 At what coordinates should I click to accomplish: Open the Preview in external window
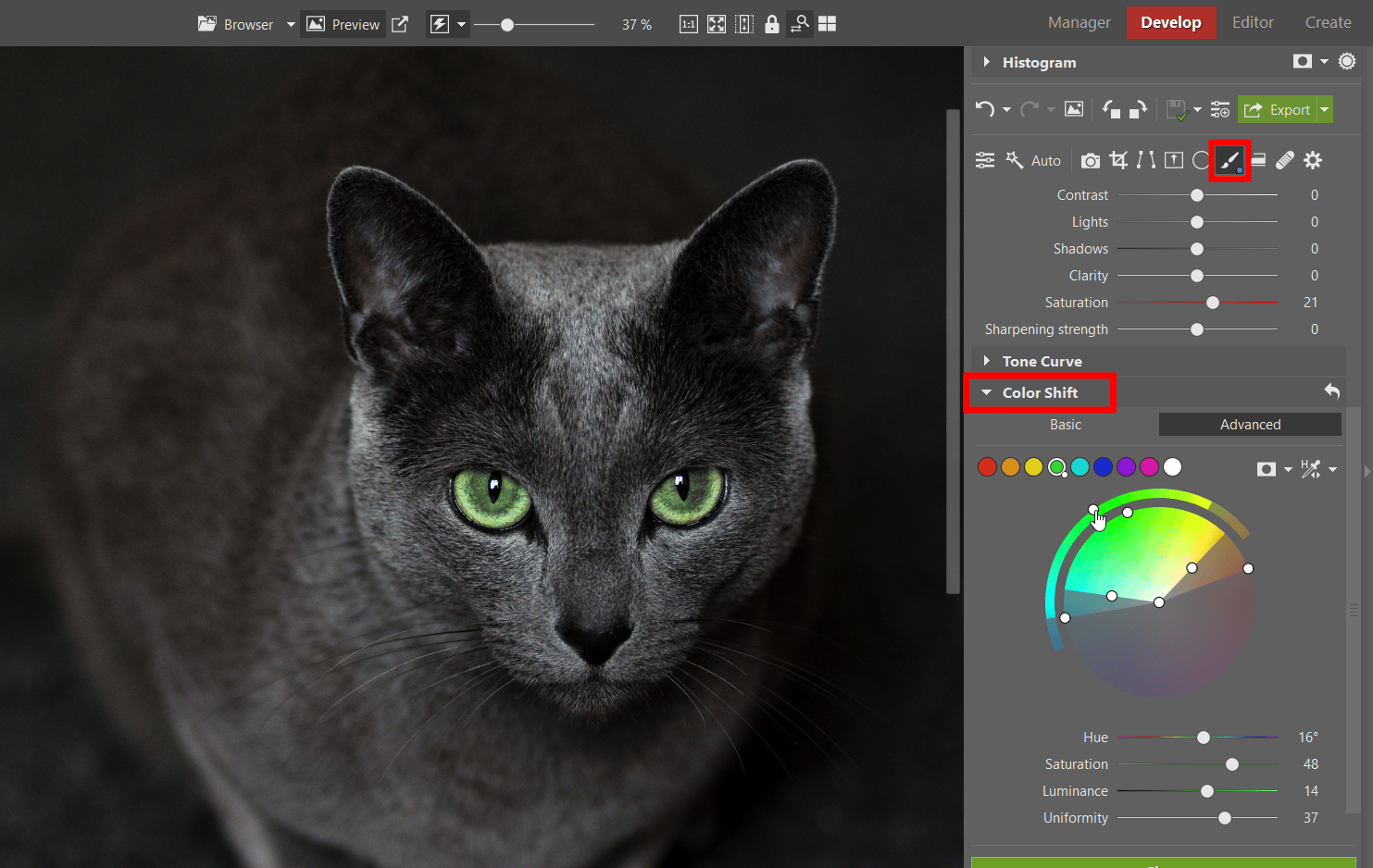point(400,24)
